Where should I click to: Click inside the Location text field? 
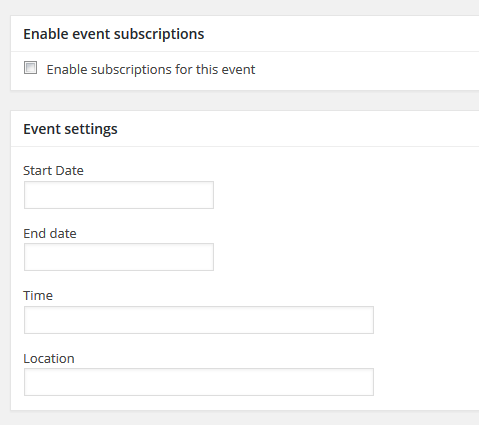199,382
